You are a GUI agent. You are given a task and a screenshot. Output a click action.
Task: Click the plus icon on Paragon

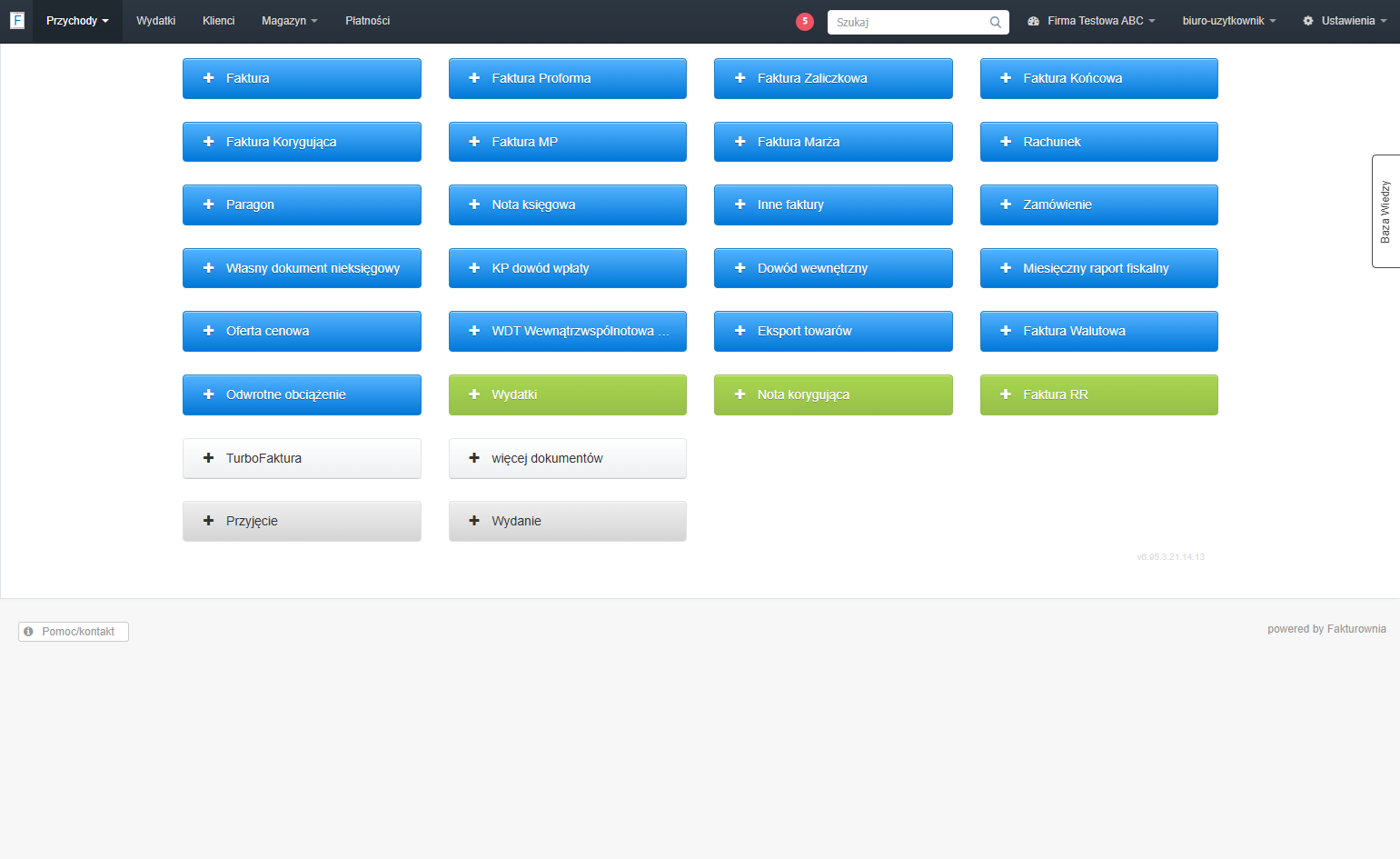[208, 205]
